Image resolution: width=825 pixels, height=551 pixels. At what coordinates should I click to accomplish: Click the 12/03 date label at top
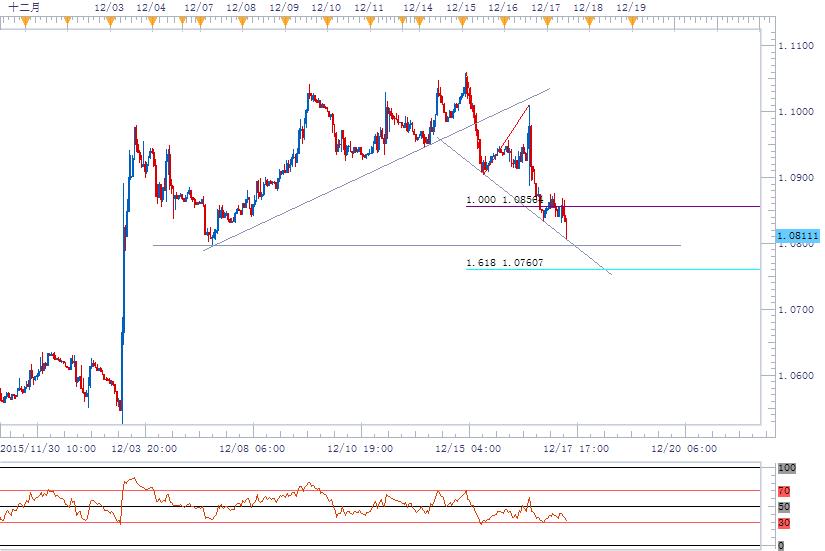tap(109, 8)
